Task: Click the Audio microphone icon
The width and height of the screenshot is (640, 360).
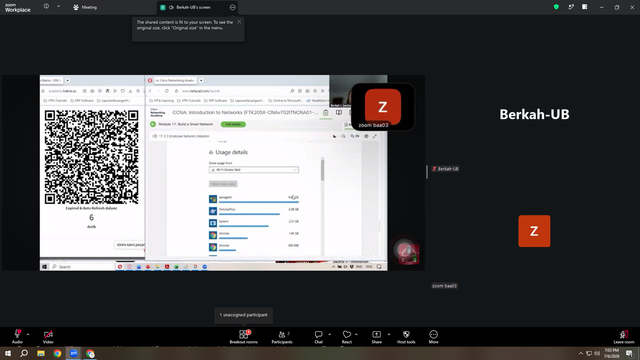Action: [17, 334]
